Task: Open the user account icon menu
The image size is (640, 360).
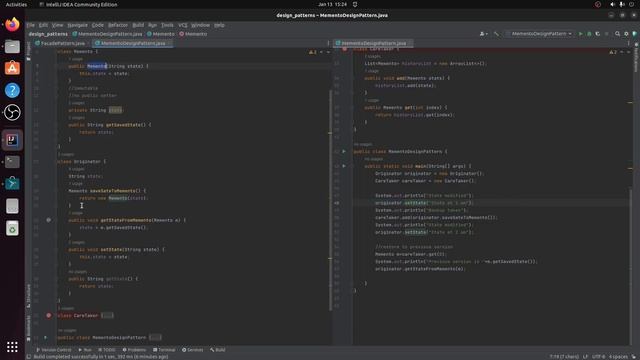Action: (484, 34)
